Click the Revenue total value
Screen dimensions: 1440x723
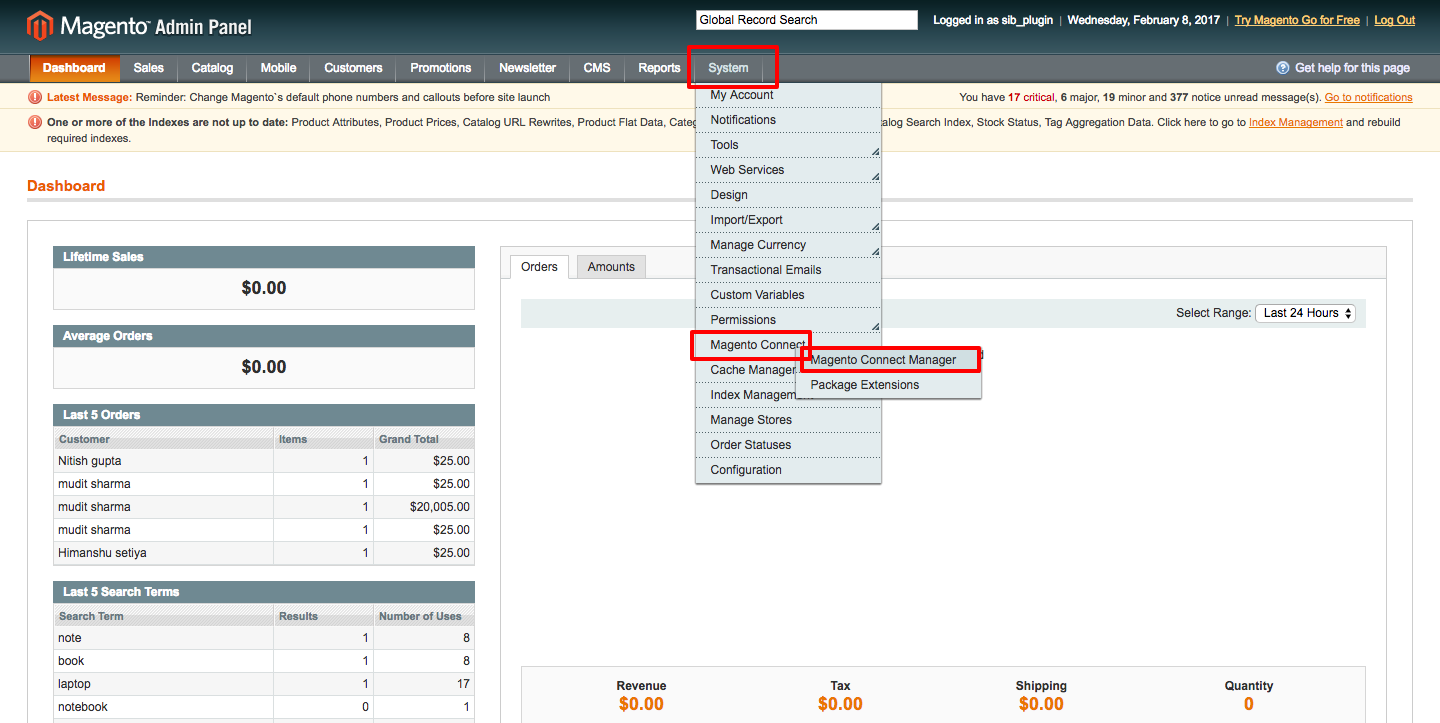pyautogui.click(x=641, y=704)
